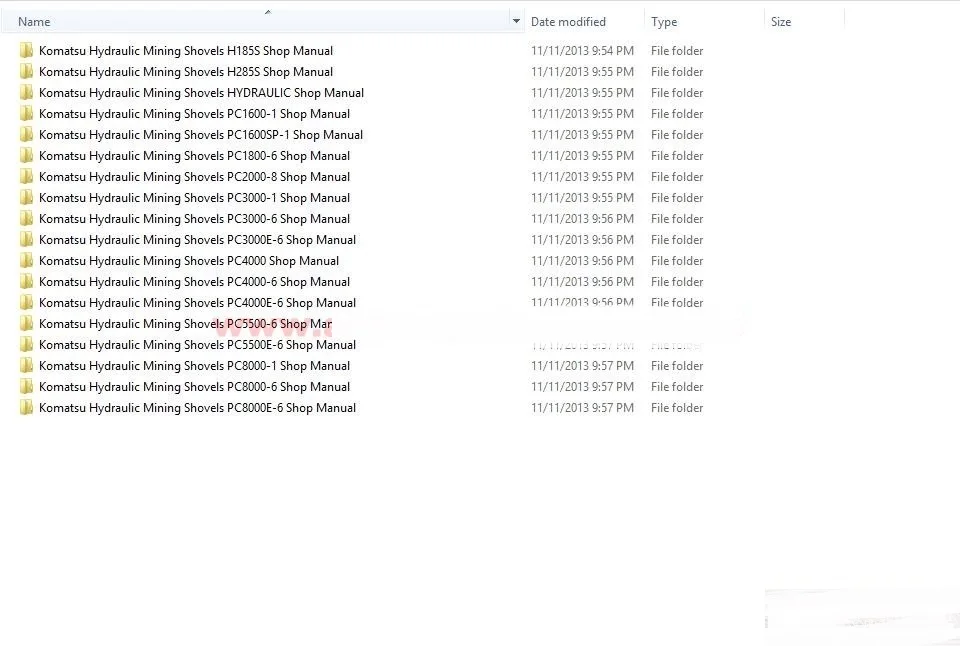The width and height of the screenshot is (960, 646).
Task: Click folder icon for PC1600SP-1 Shop Manual
Action: tap(26, 135)
